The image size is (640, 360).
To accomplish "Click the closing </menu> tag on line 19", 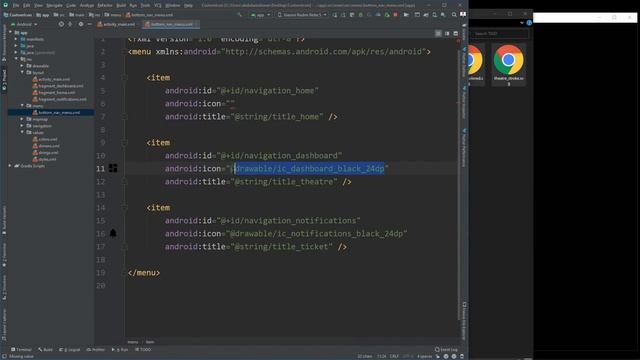I will click(144, 273).
